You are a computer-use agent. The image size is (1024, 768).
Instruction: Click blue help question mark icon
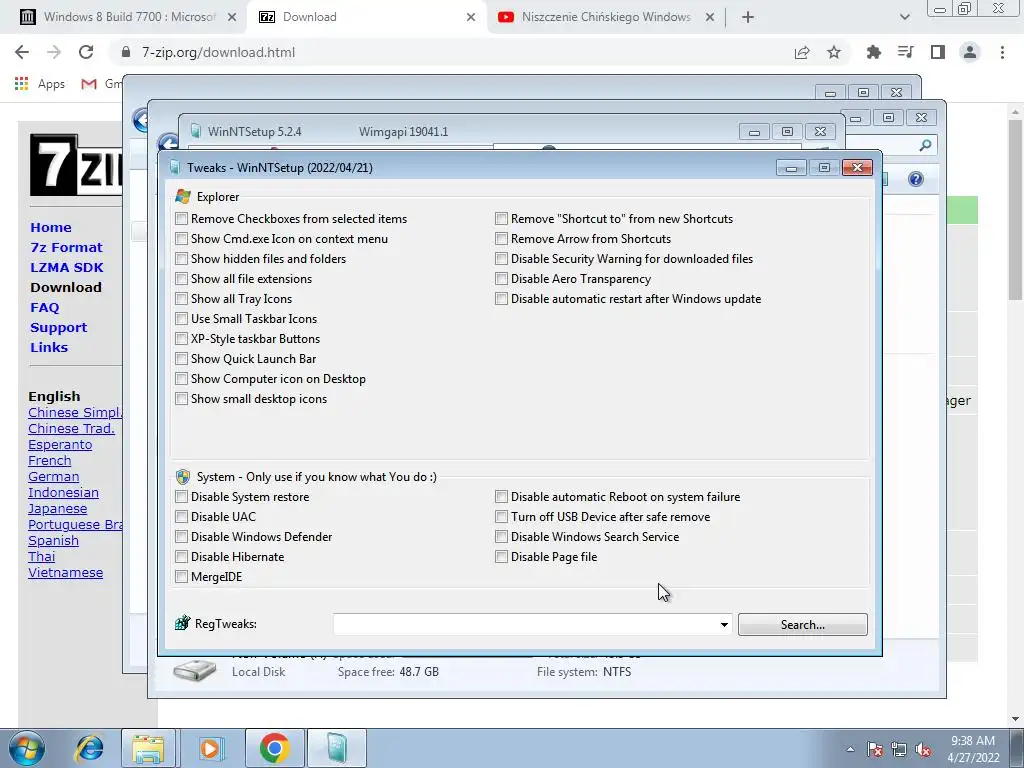[x=916, y=179]
